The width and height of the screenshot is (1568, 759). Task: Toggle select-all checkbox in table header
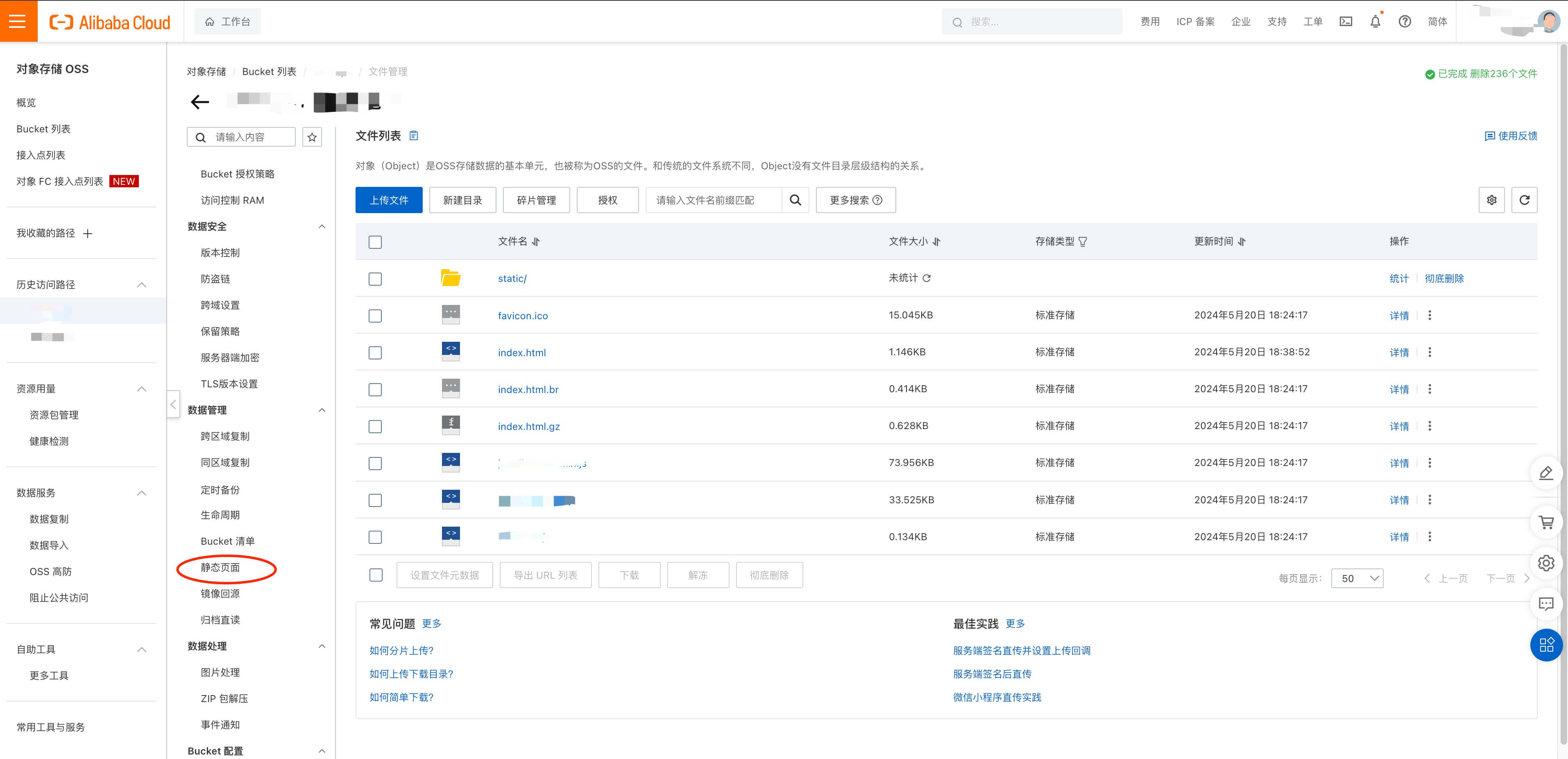(x=375, y=242)
